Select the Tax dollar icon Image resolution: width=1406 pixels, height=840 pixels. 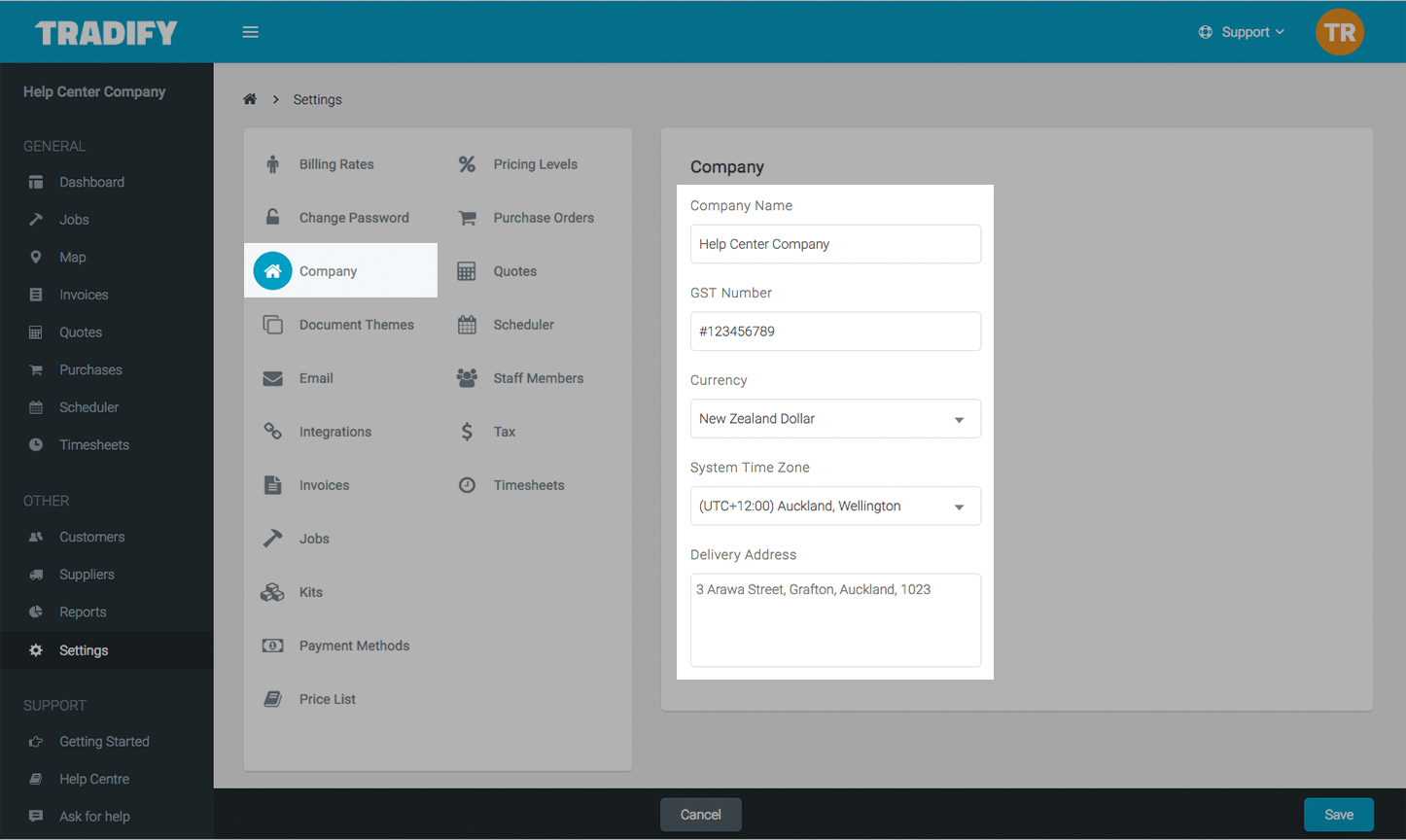[467, 432]
